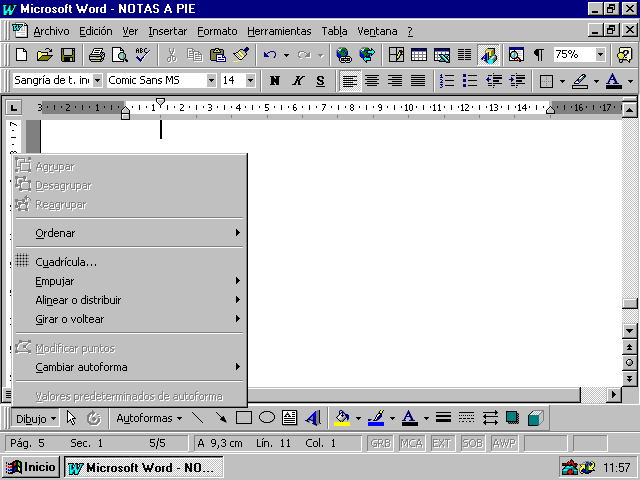
Task: Open the Herramientas menu
Action: 279,31
